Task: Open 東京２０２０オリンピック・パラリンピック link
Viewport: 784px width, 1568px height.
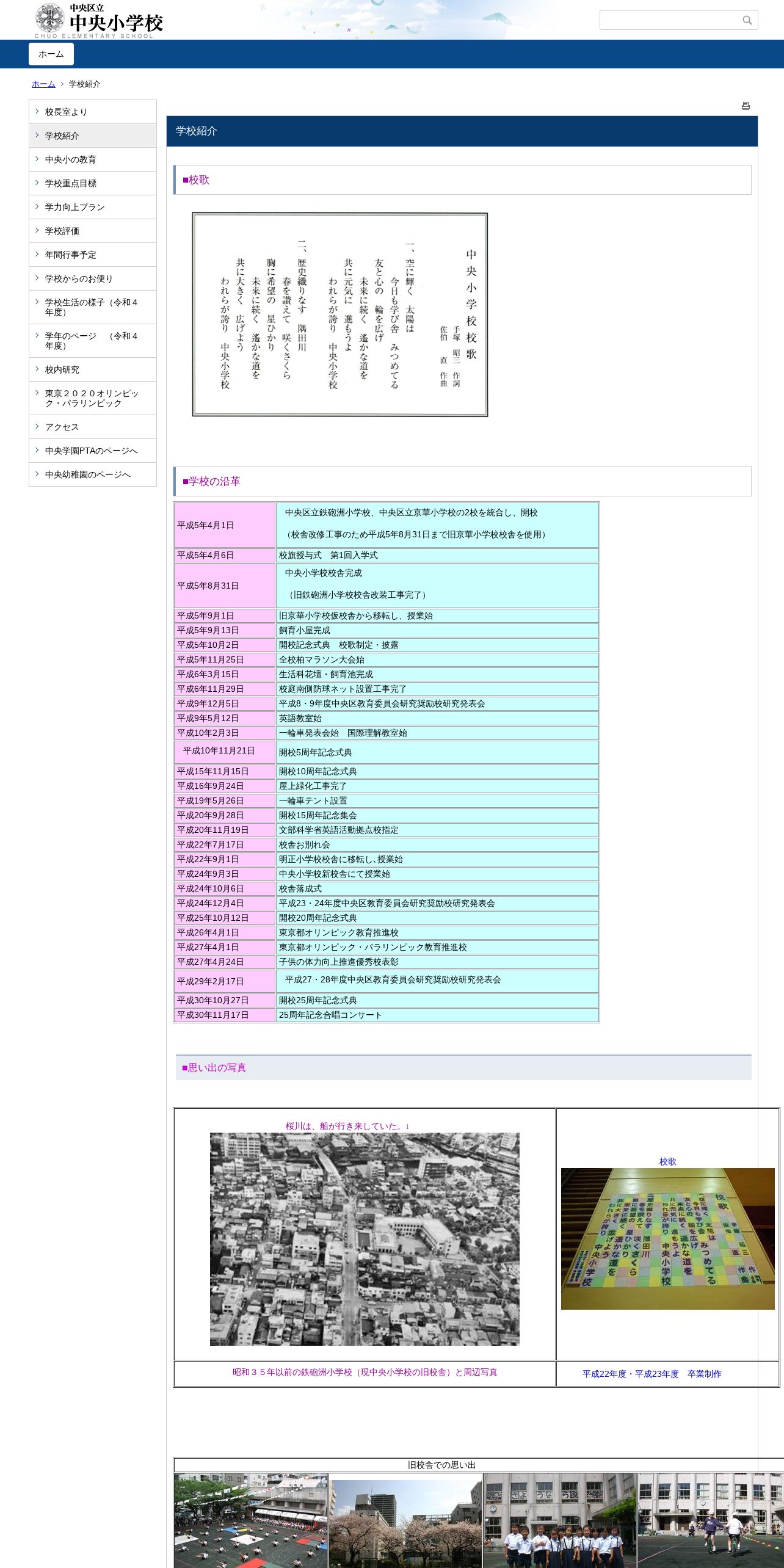Action: tap(93, 398)
